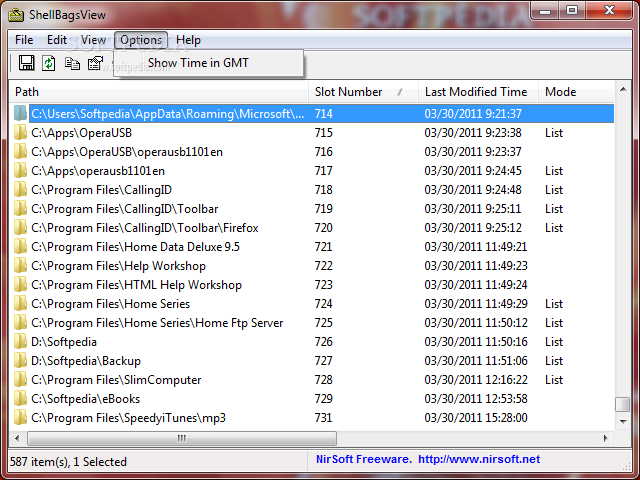Screen dimensions: 640x480
Task: Click the Refresh toolbar icon
Action: (49, 63)
